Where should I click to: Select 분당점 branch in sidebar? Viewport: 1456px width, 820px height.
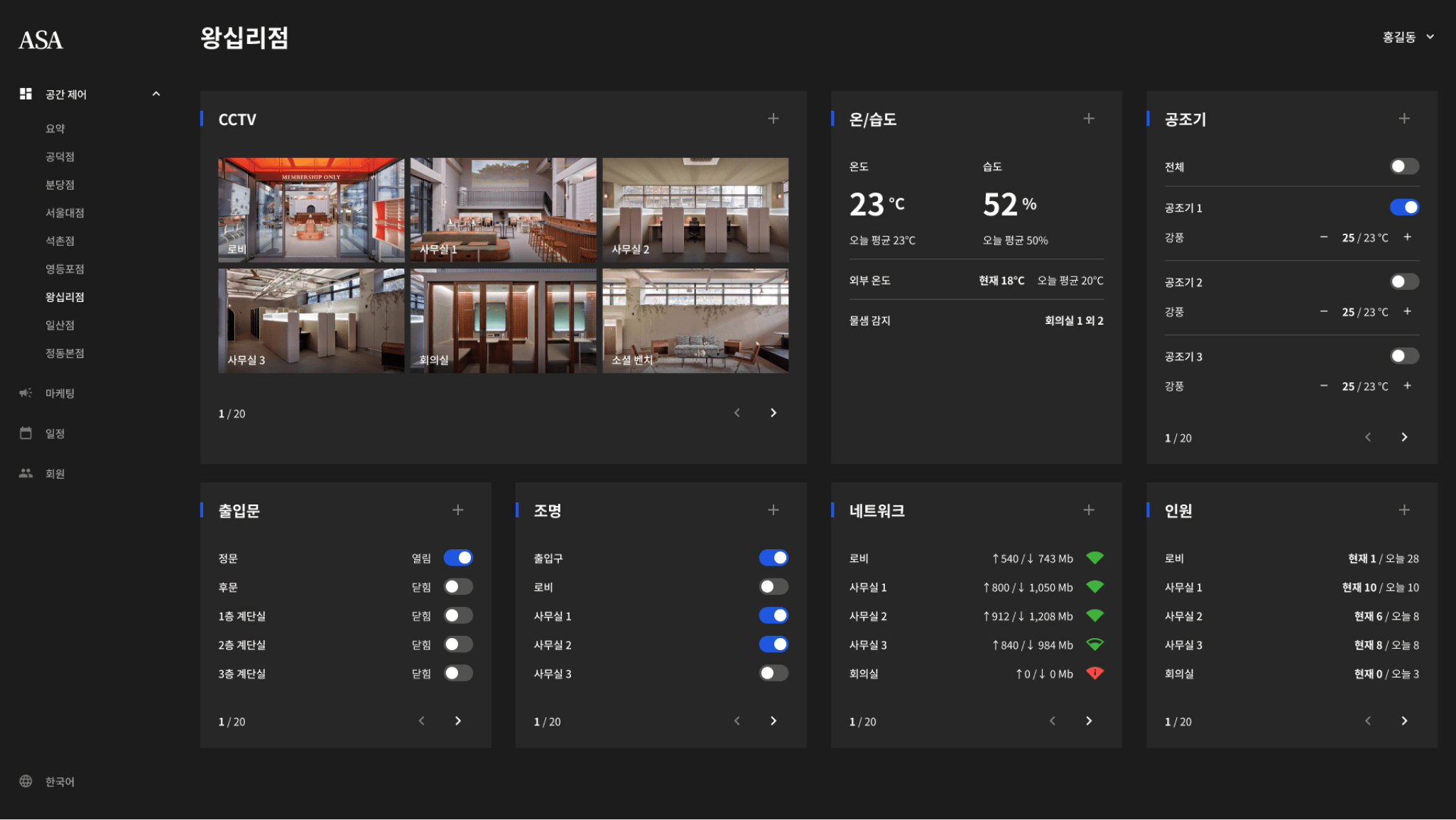60,185
